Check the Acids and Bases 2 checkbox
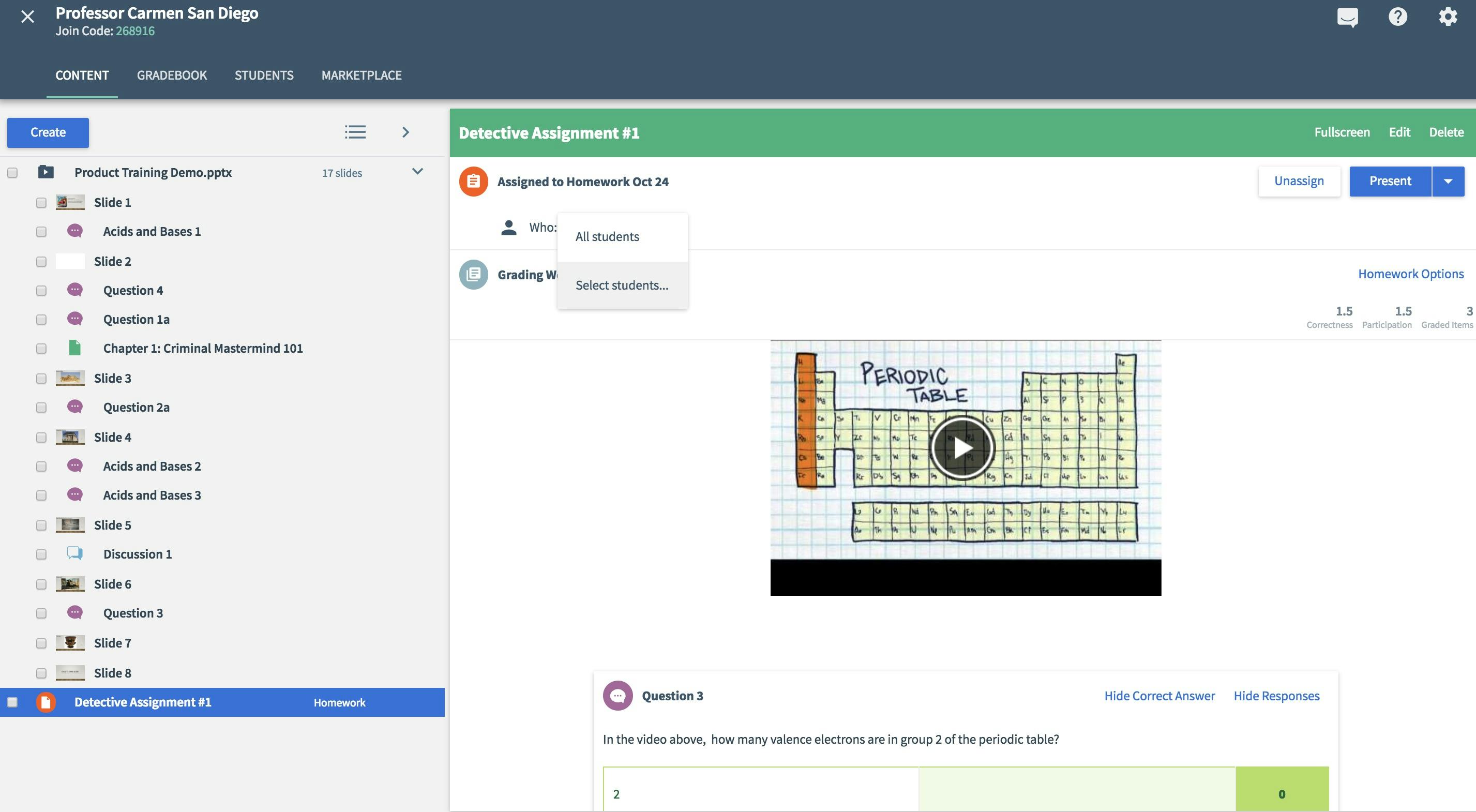The image size is (1476, 812). click(x=41, y=467)
